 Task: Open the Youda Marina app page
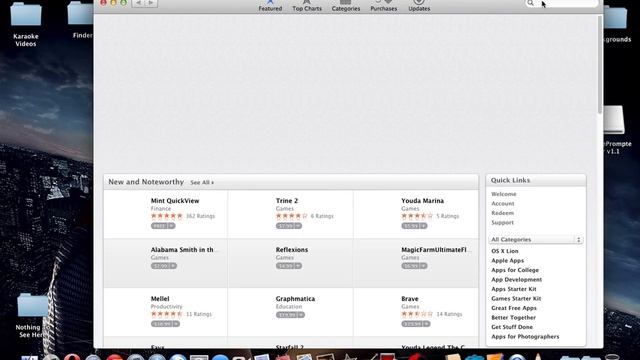point(422,201)
